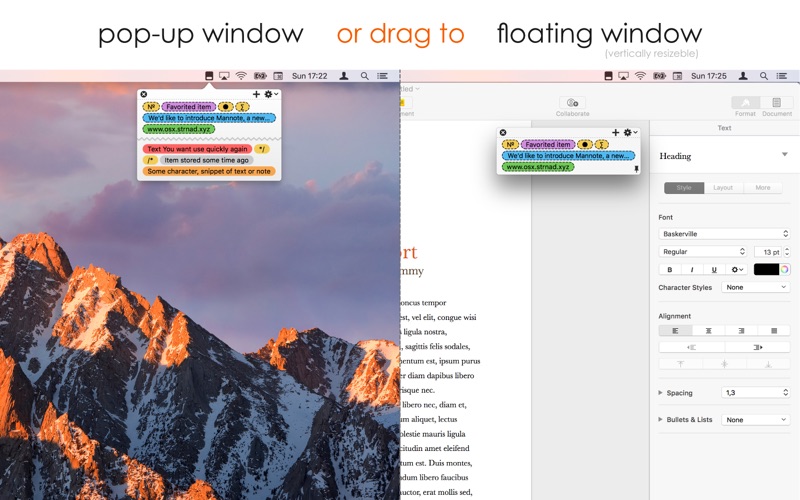
Task: Select the '*/' snippet in the pop-up window
Action: [262, 149]
